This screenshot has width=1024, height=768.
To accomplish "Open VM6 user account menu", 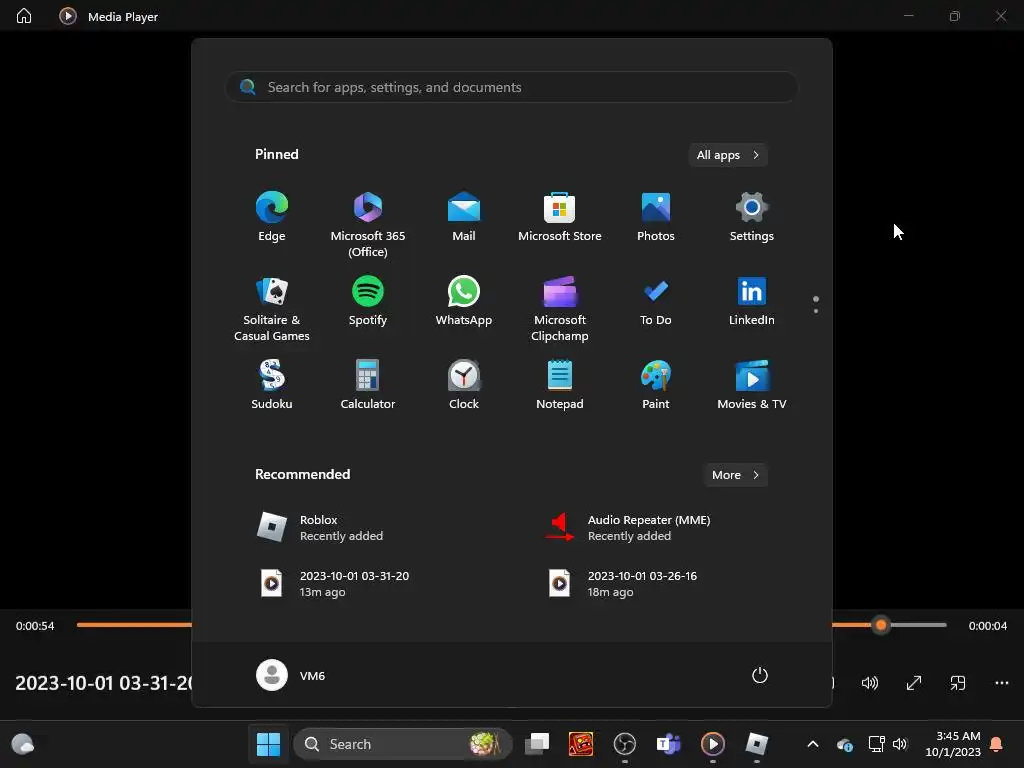I will point(291,675).
